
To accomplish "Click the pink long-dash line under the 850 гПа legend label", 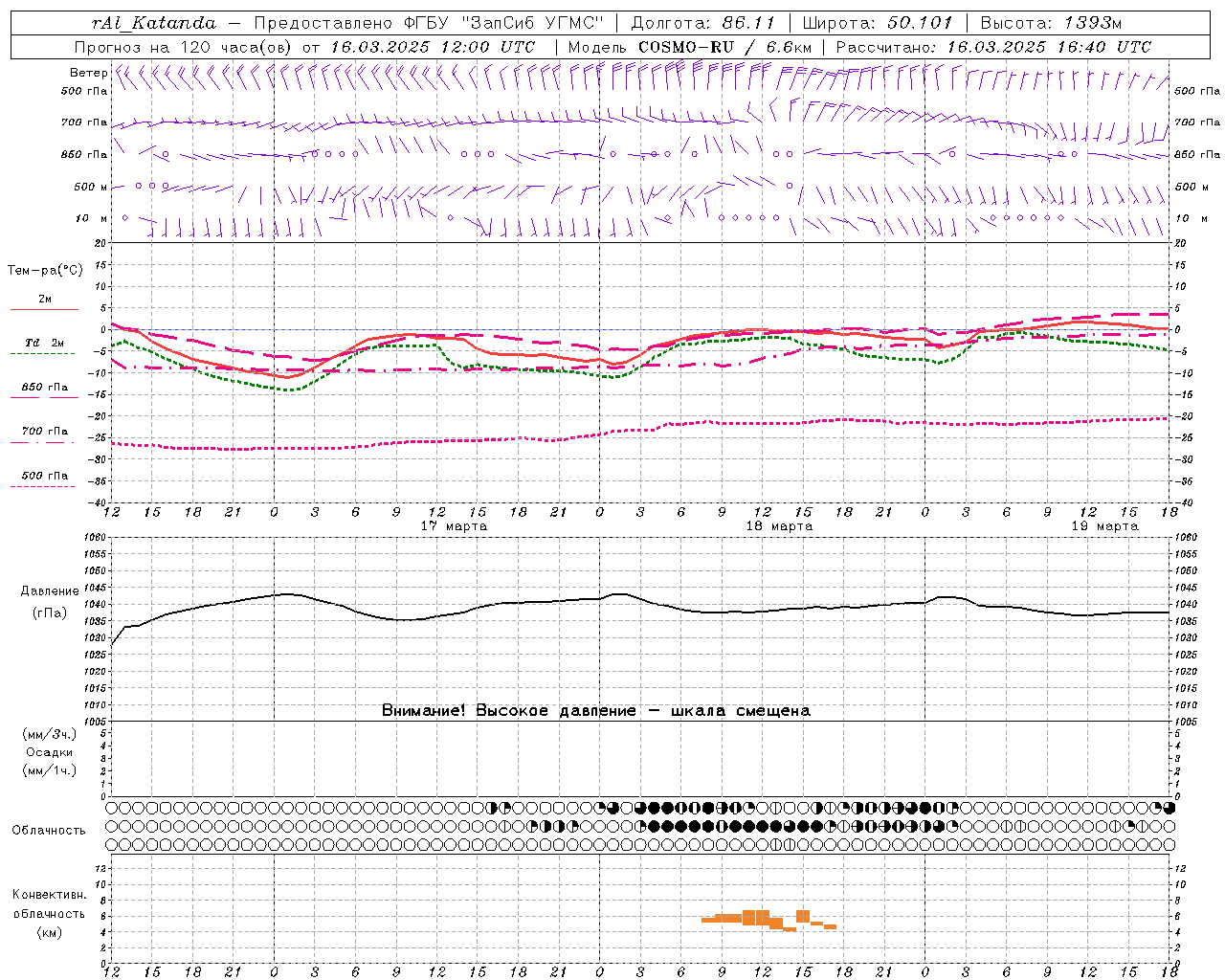I will (44, 398).
